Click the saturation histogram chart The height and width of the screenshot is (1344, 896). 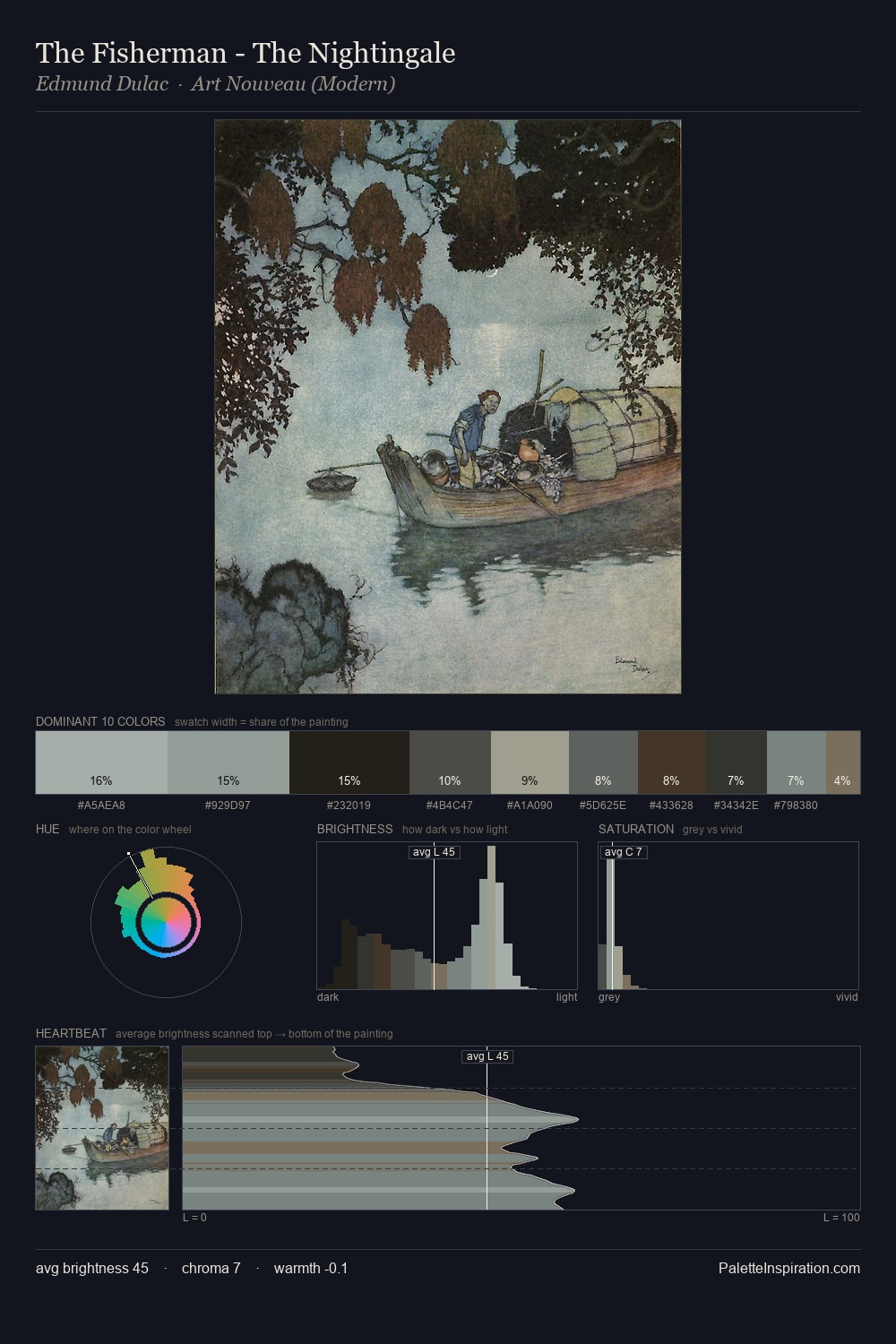coord(728,916)
